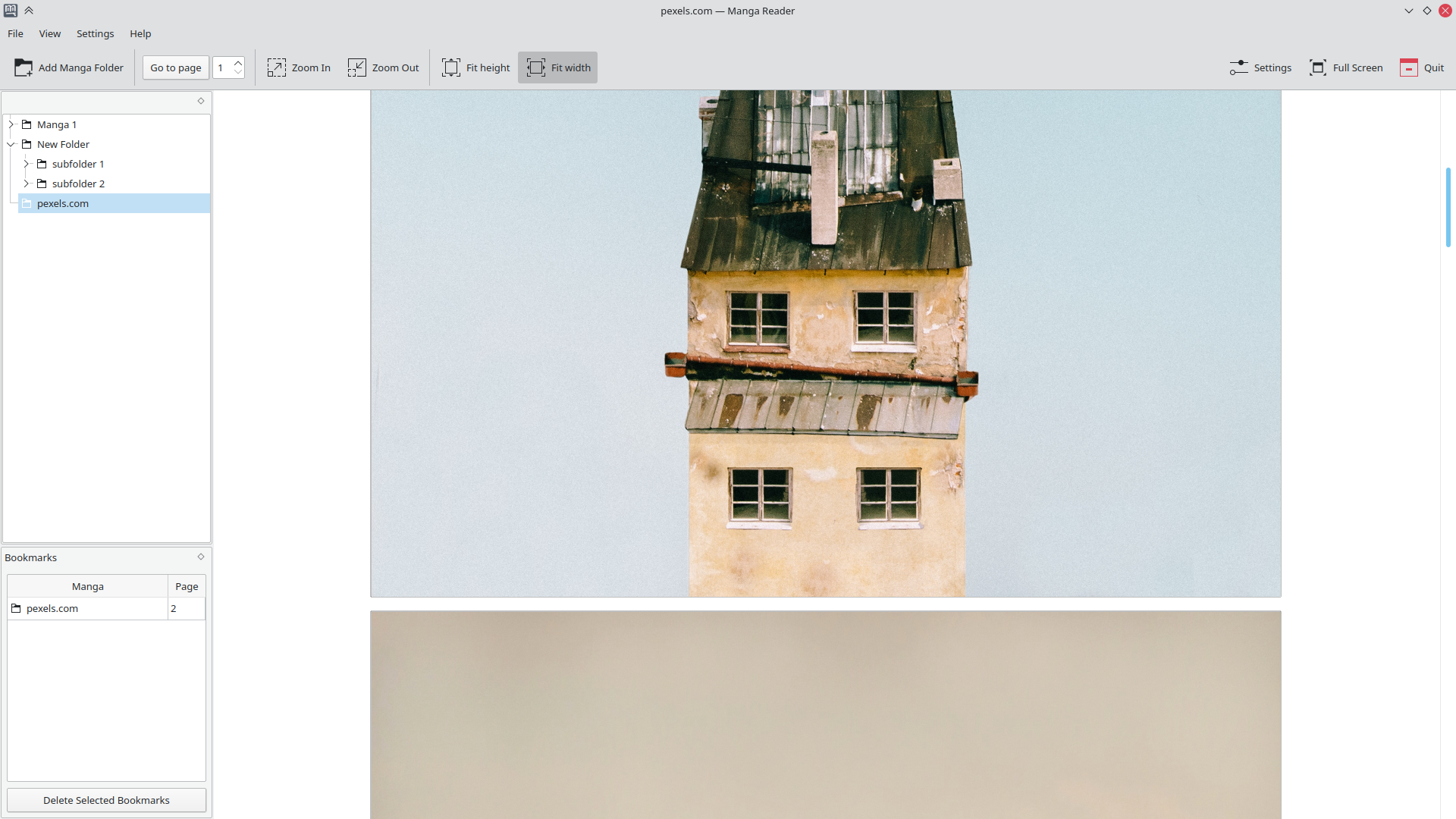
Task: Open the View menu
Action: (x=50, y=33)
